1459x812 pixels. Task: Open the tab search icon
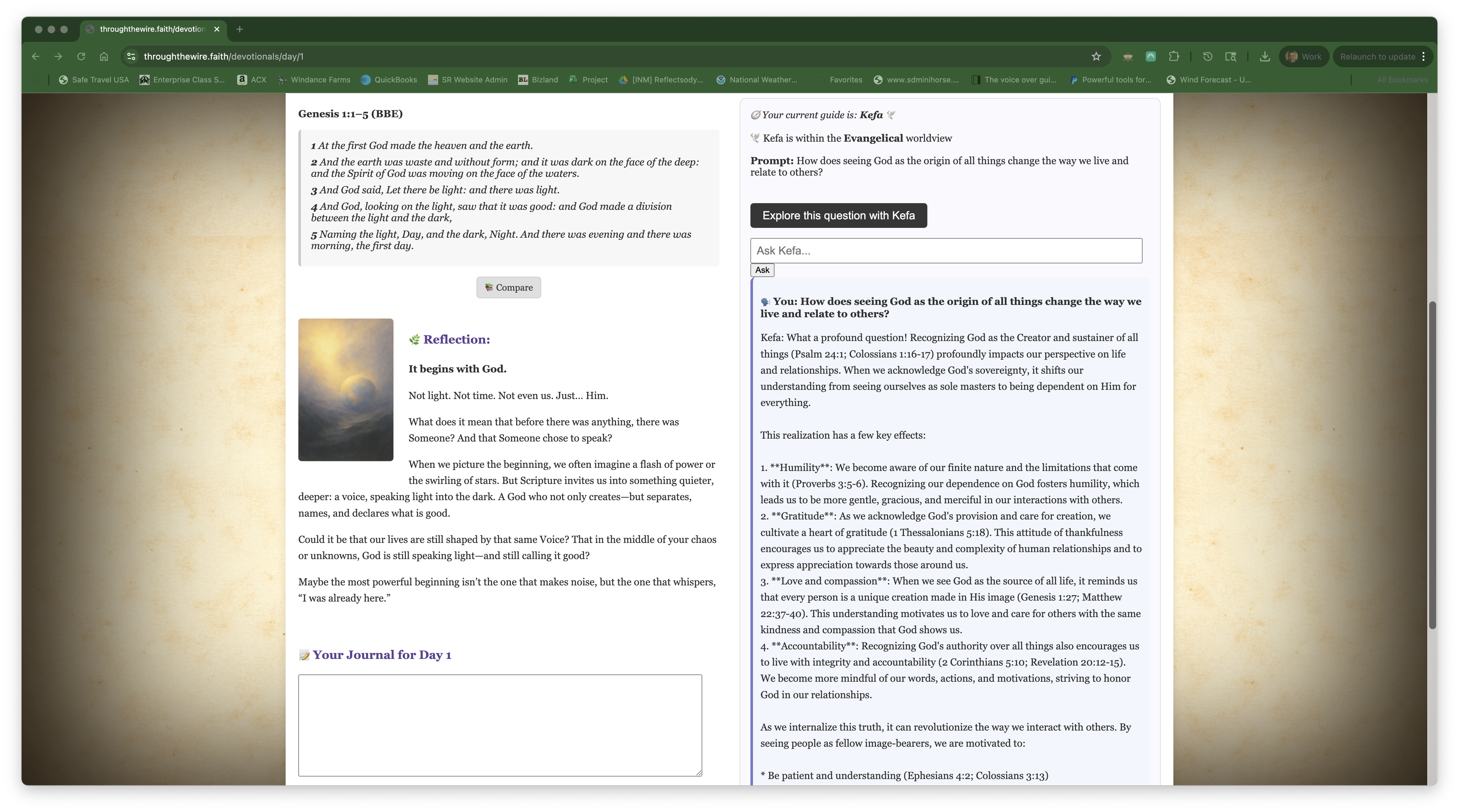tap(1230, 57)
